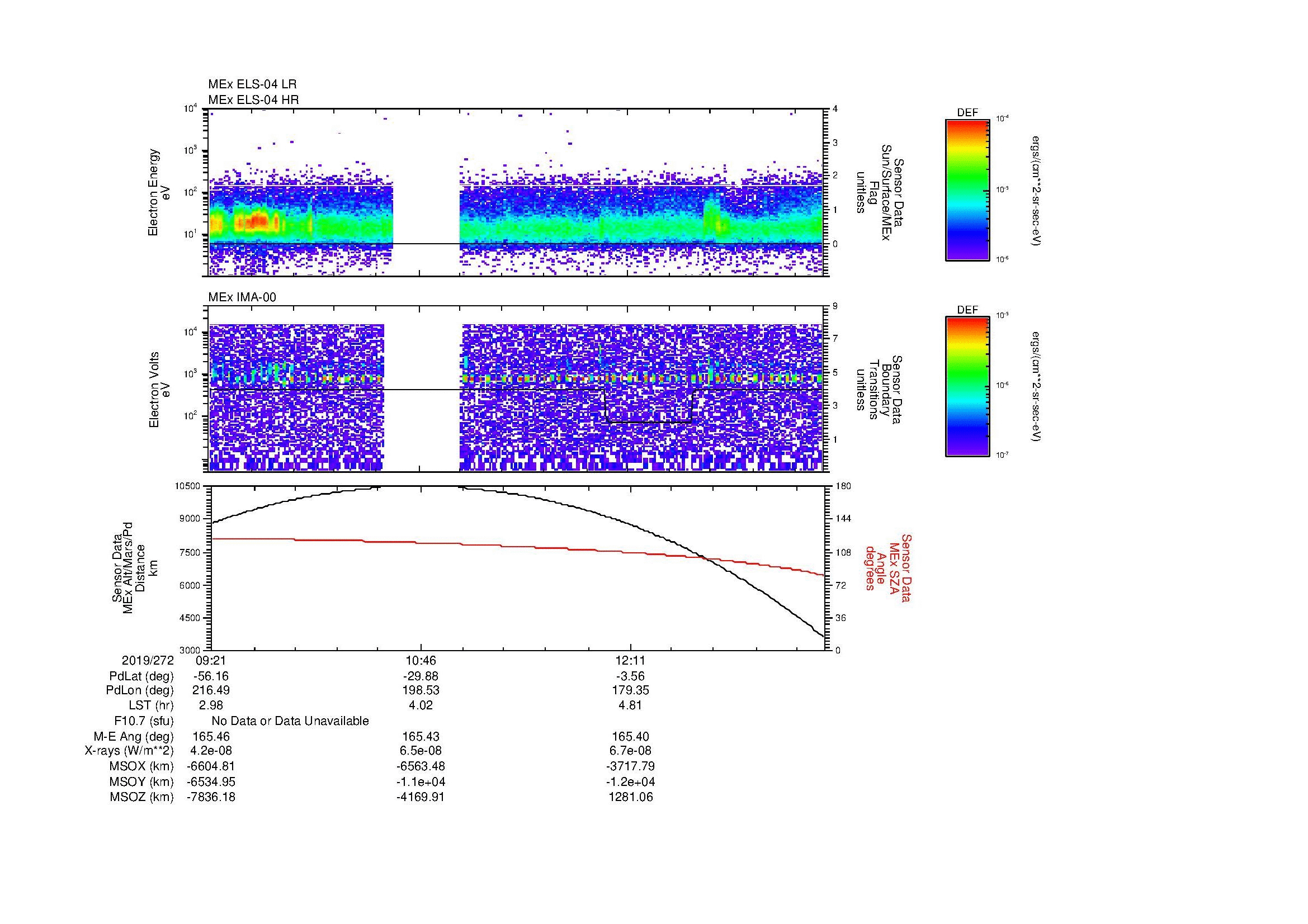Click the lower DEF color bar

[967, 387]
